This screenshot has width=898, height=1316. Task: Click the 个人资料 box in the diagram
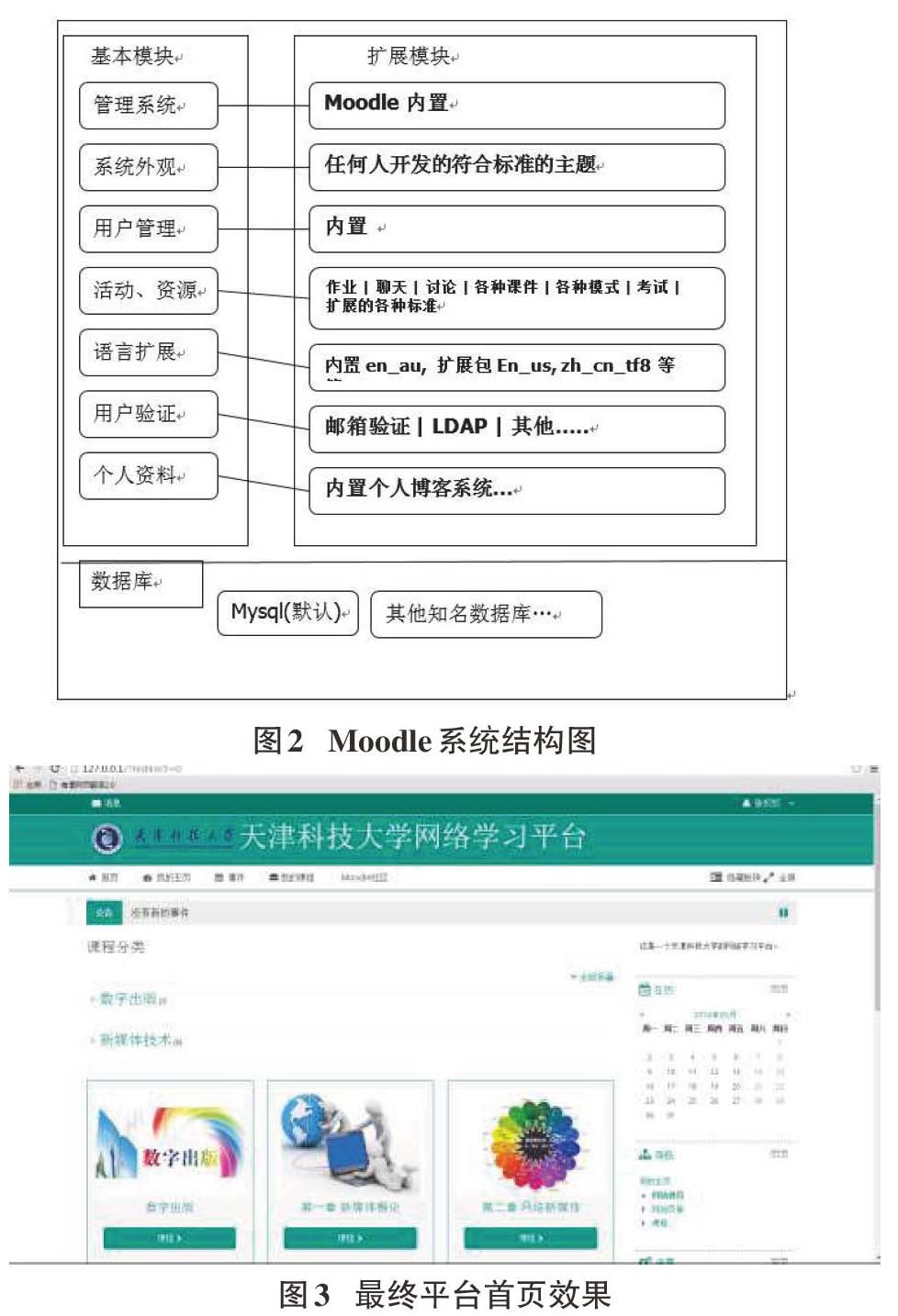148,475
